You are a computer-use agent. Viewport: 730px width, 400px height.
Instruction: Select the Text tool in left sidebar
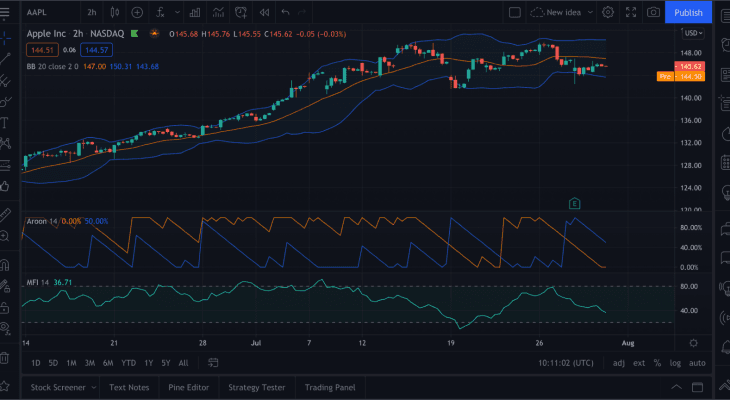click(6, 122)
